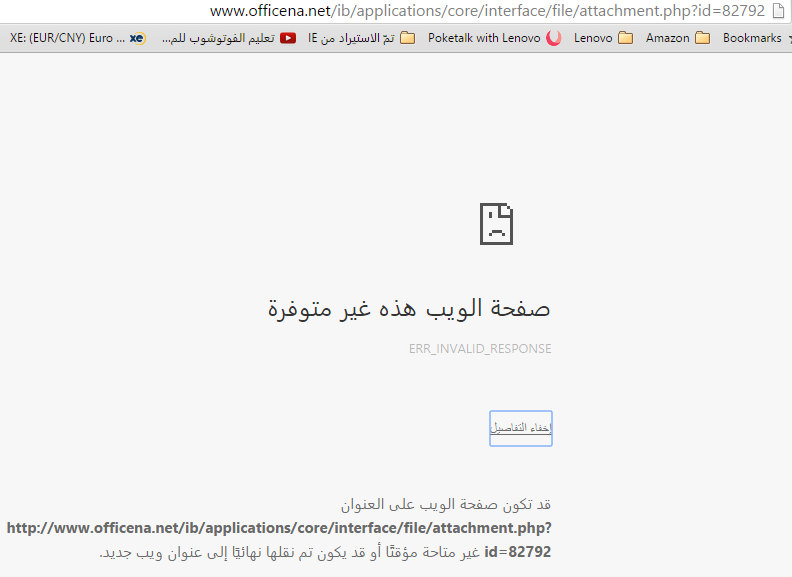
Task: Open the تم الاستيراد من IE bookmark folder
Action: (362, 38)
